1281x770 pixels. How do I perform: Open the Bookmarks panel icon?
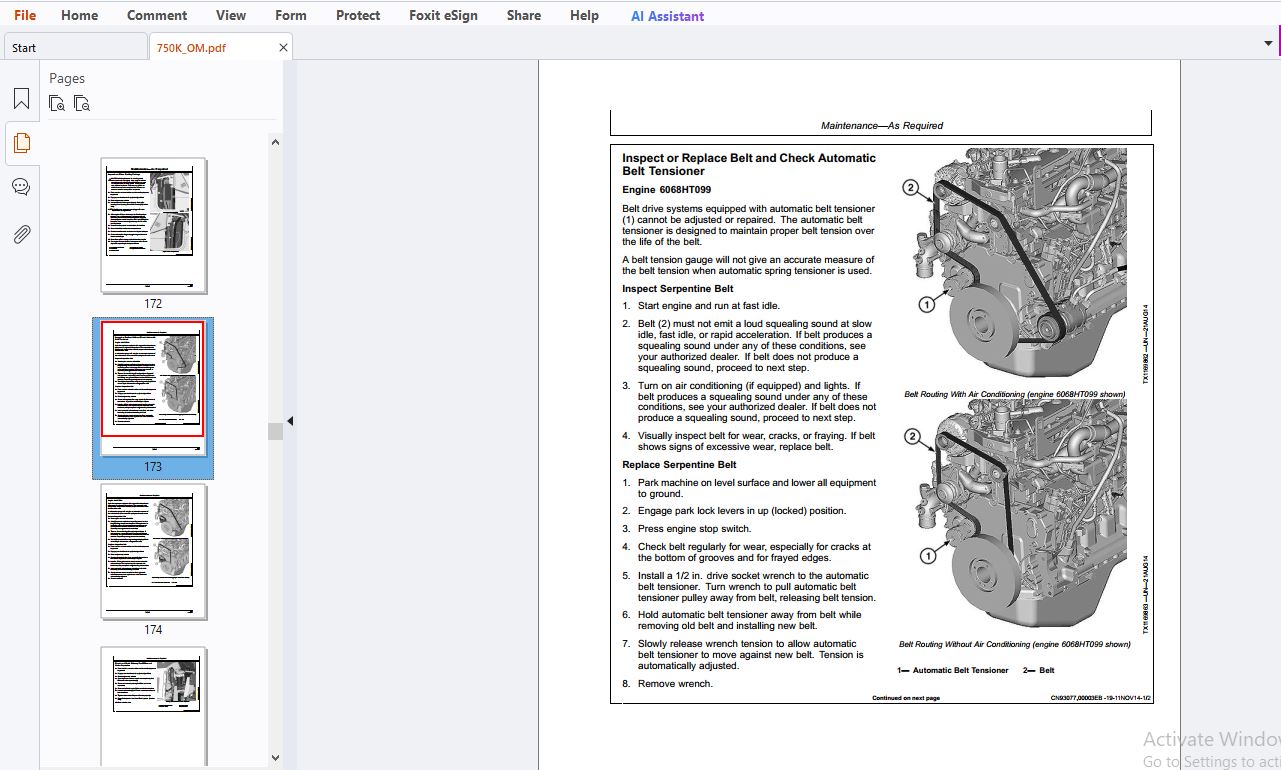[x=21, y=99]
